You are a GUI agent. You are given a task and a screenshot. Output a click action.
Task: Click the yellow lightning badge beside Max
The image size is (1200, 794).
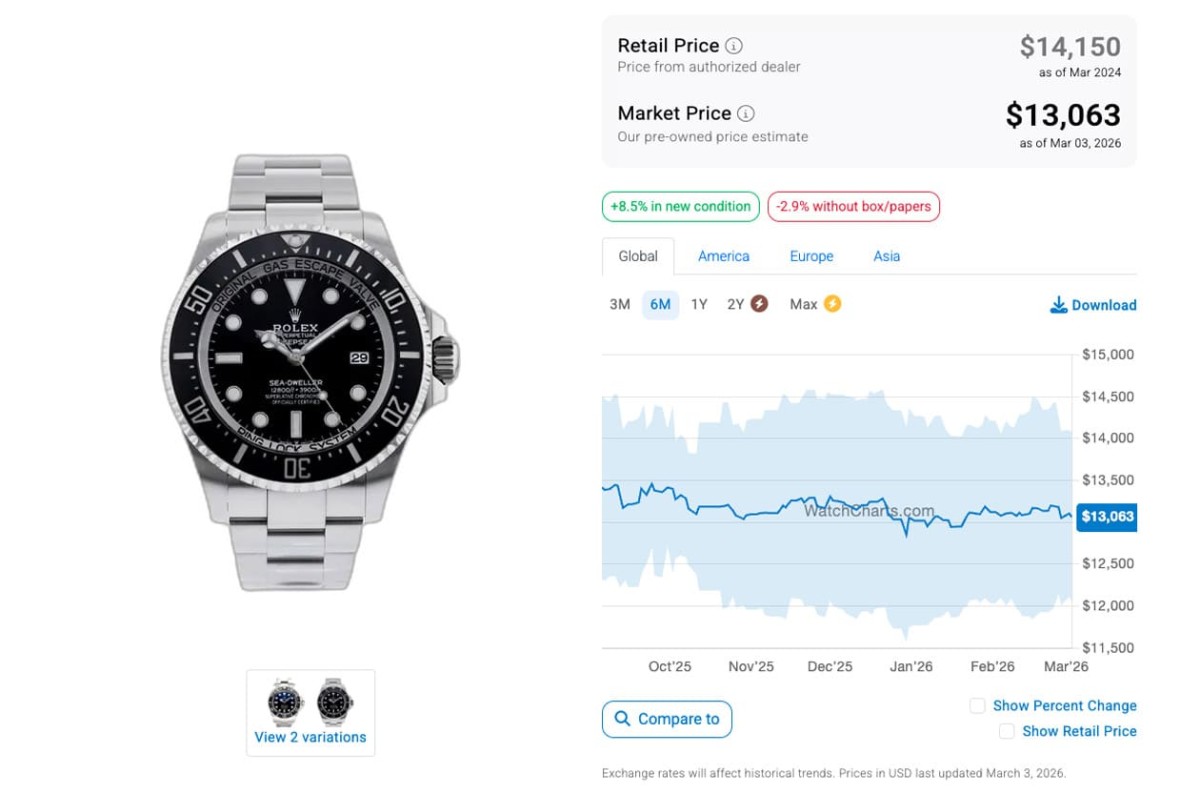click(x=832, y=304)
